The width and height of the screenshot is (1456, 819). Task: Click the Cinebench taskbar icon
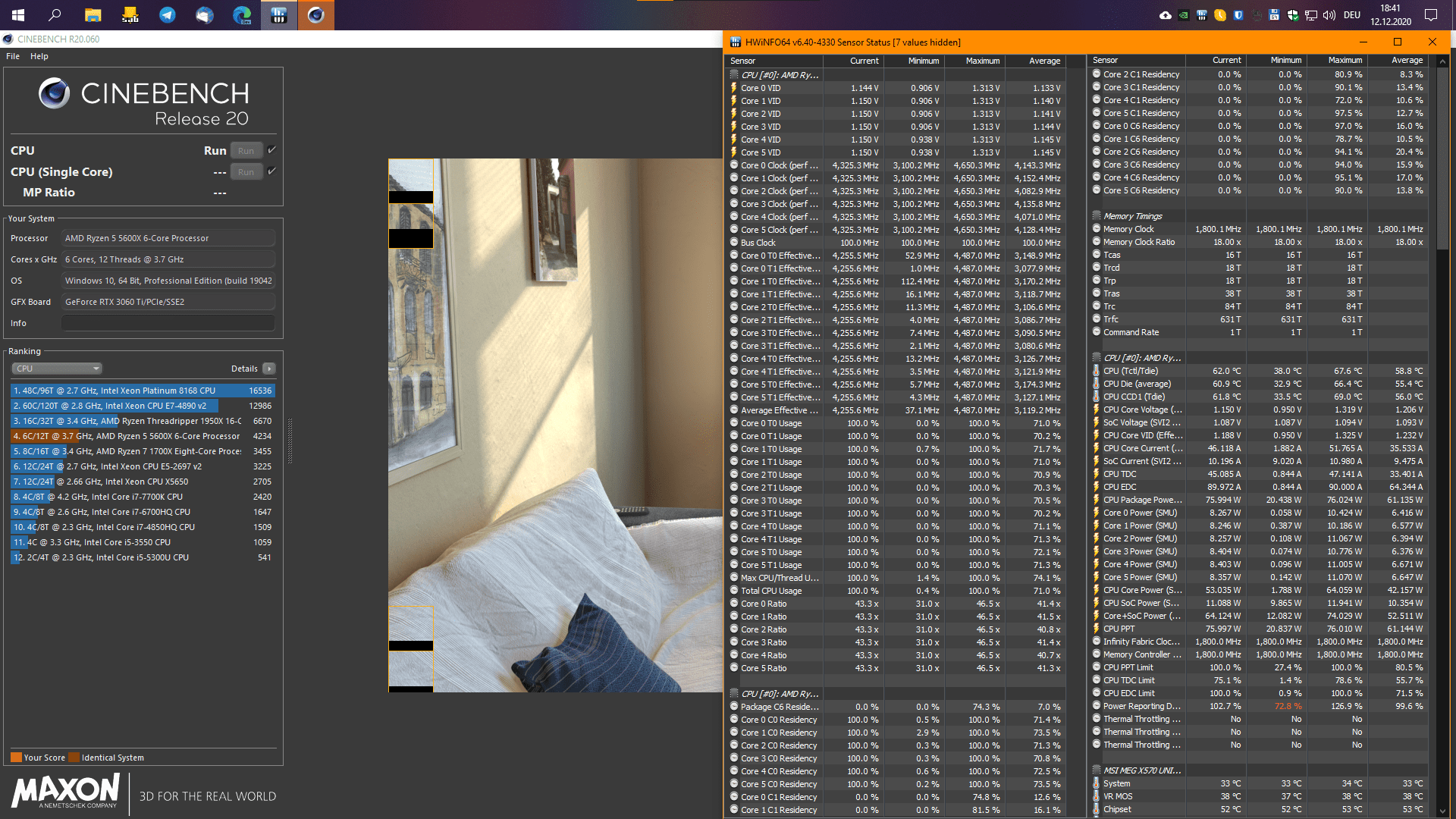point(316,15)
